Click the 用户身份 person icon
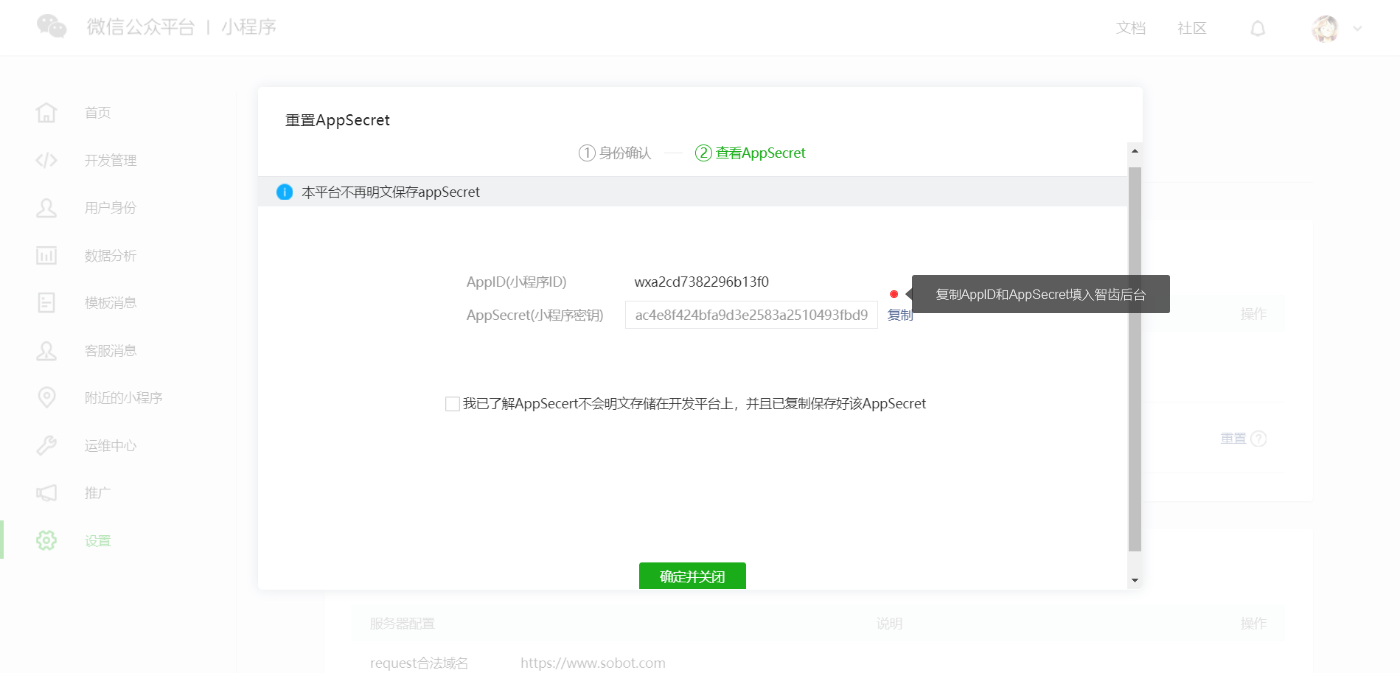 point(46,208)
